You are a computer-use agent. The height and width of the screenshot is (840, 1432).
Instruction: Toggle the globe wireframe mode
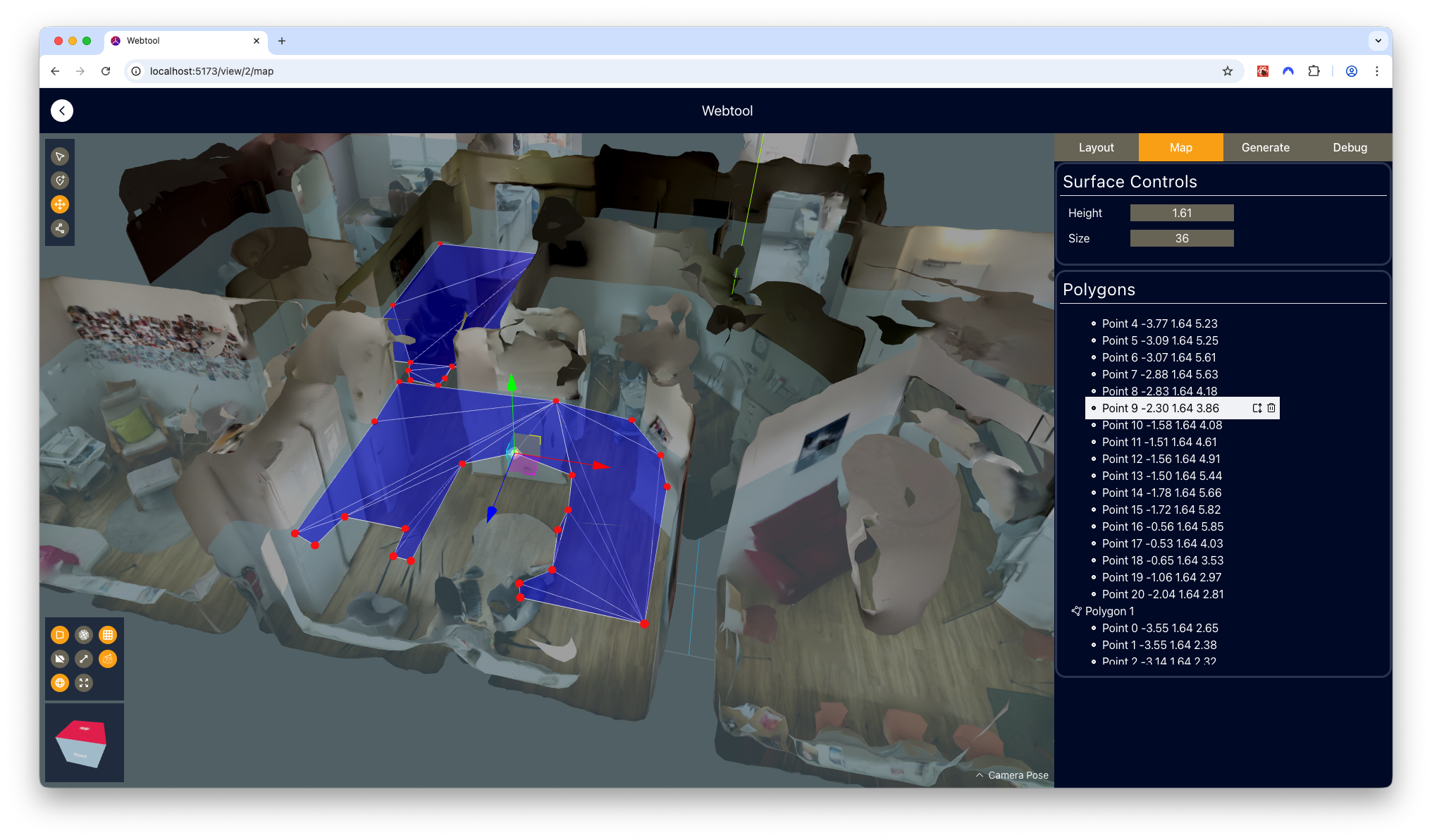[60, 683]
